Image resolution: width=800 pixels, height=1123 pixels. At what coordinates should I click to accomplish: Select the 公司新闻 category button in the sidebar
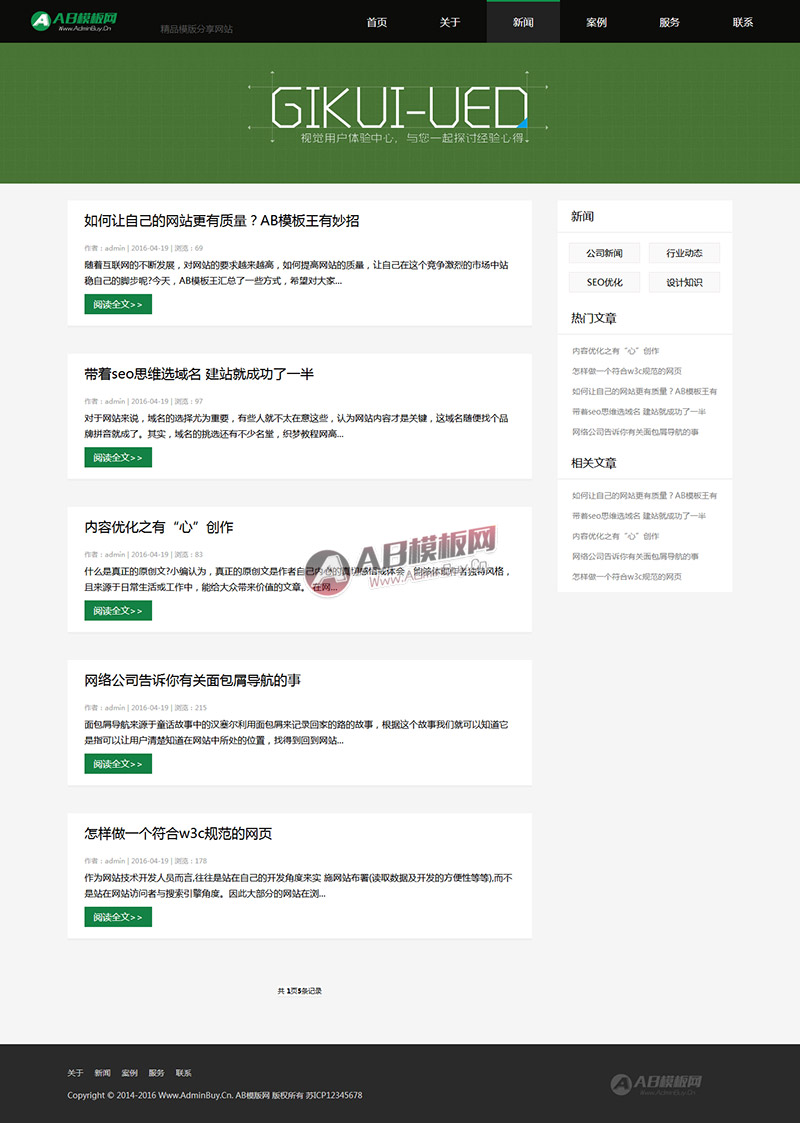click(604, 253)
